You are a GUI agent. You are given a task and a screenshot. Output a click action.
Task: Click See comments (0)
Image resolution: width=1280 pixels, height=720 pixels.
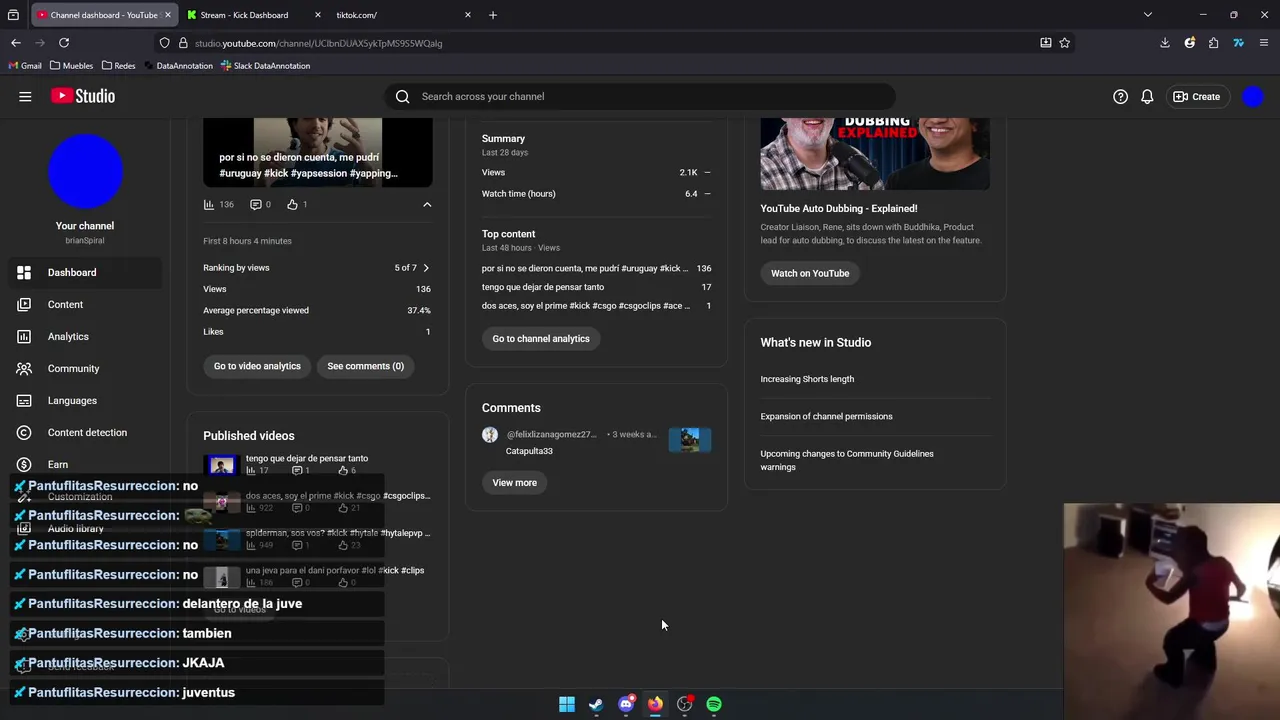coord(366,366)
